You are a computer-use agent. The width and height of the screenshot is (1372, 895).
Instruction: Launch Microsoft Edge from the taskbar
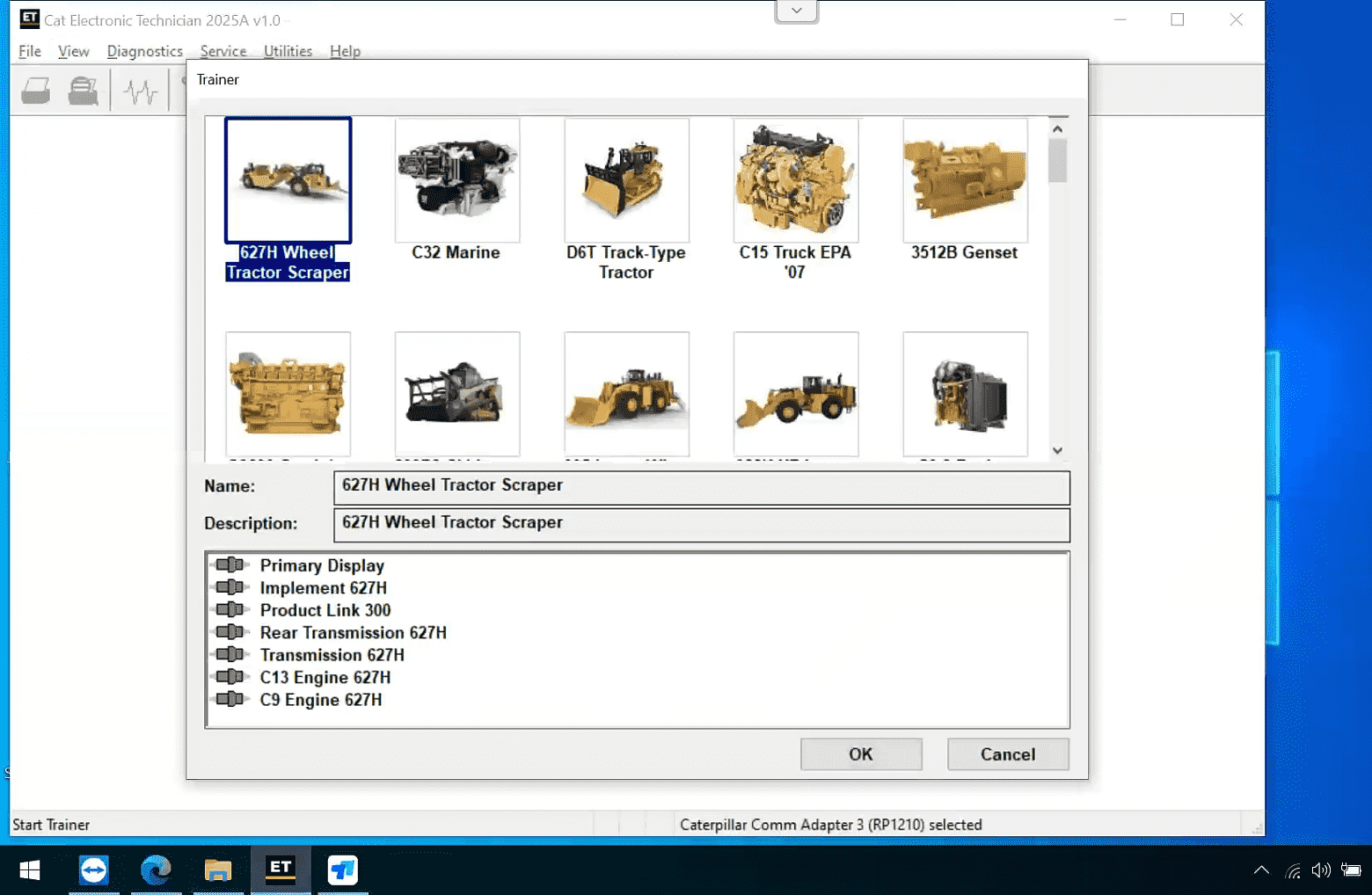point(156,870)
